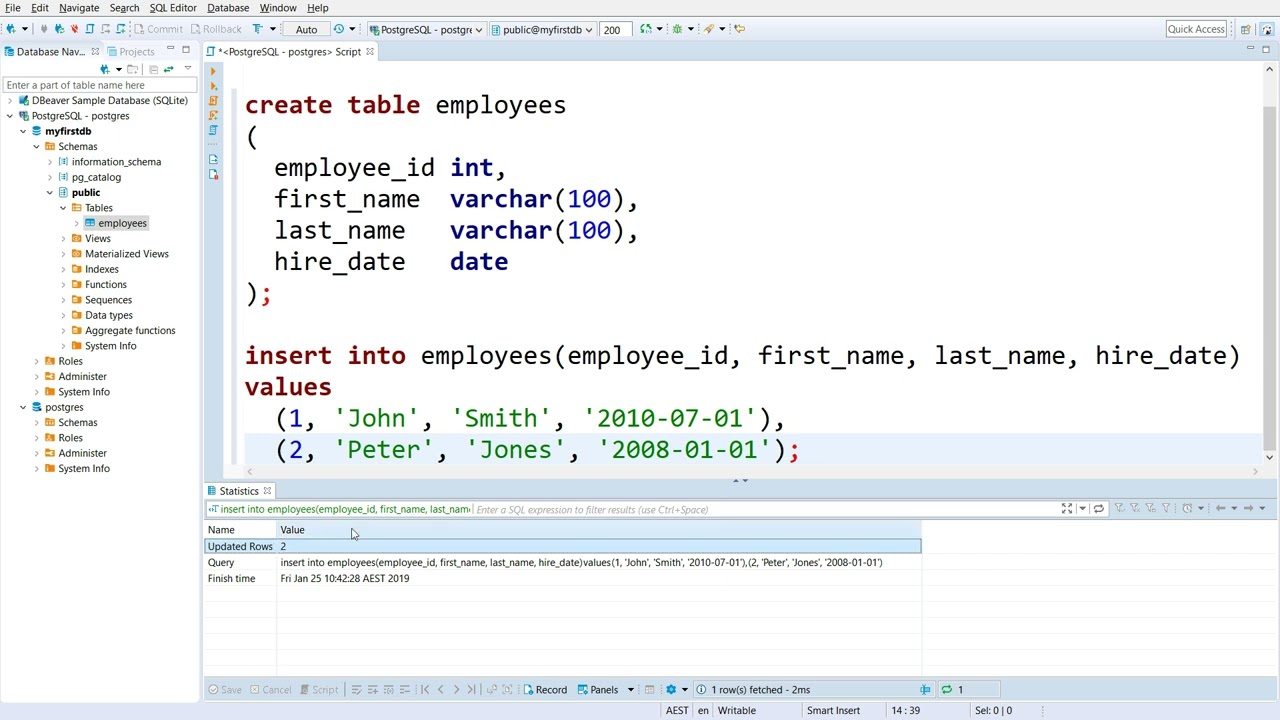The width and height of the screenshot is (1280, 720).
Task: Maximize results panel with expand icon
Action: pyautogui.click(x=1067, y=509)
